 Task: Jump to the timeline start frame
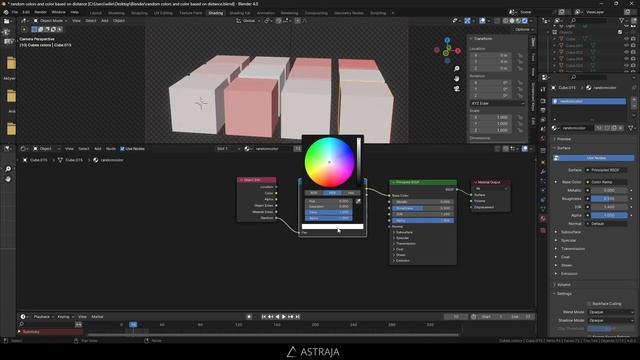(x=263, y=317)
